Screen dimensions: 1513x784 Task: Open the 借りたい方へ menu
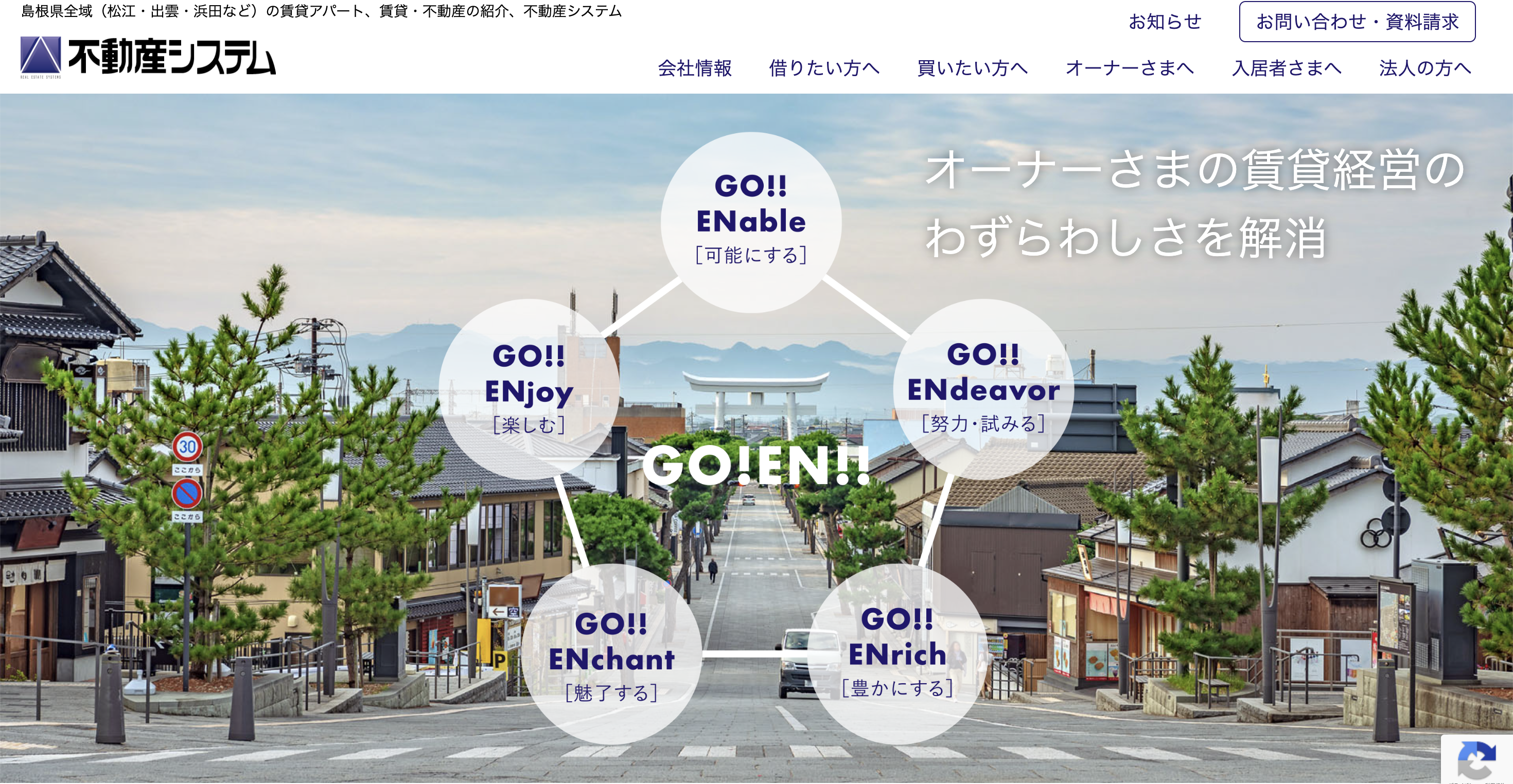pos(824,68)
